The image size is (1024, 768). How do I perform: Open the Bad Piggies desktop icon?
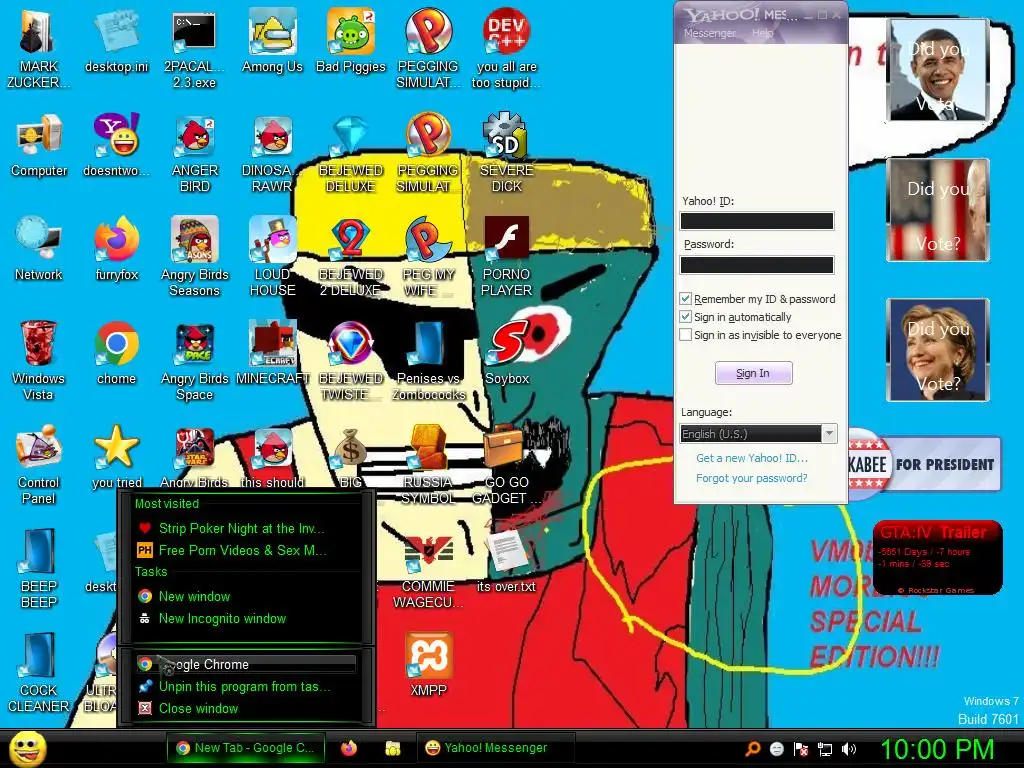[x=351, y=40]
